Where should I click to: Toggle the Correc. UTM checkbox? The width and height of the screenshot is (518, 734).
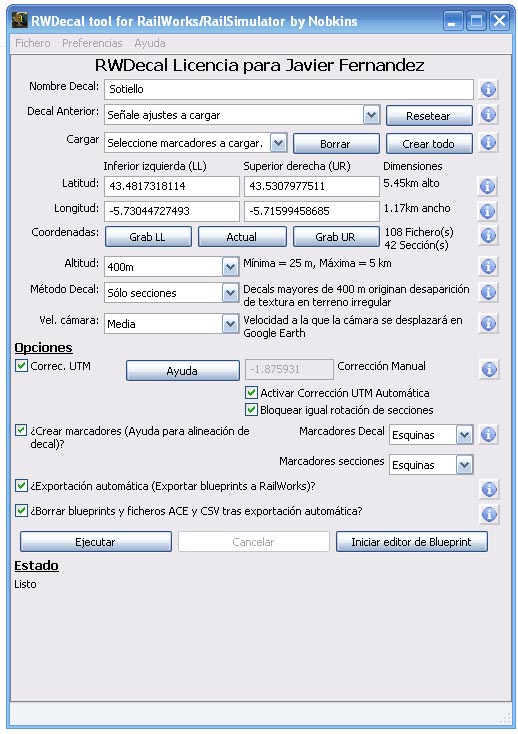pyautogui.click(x=21, y=366)
